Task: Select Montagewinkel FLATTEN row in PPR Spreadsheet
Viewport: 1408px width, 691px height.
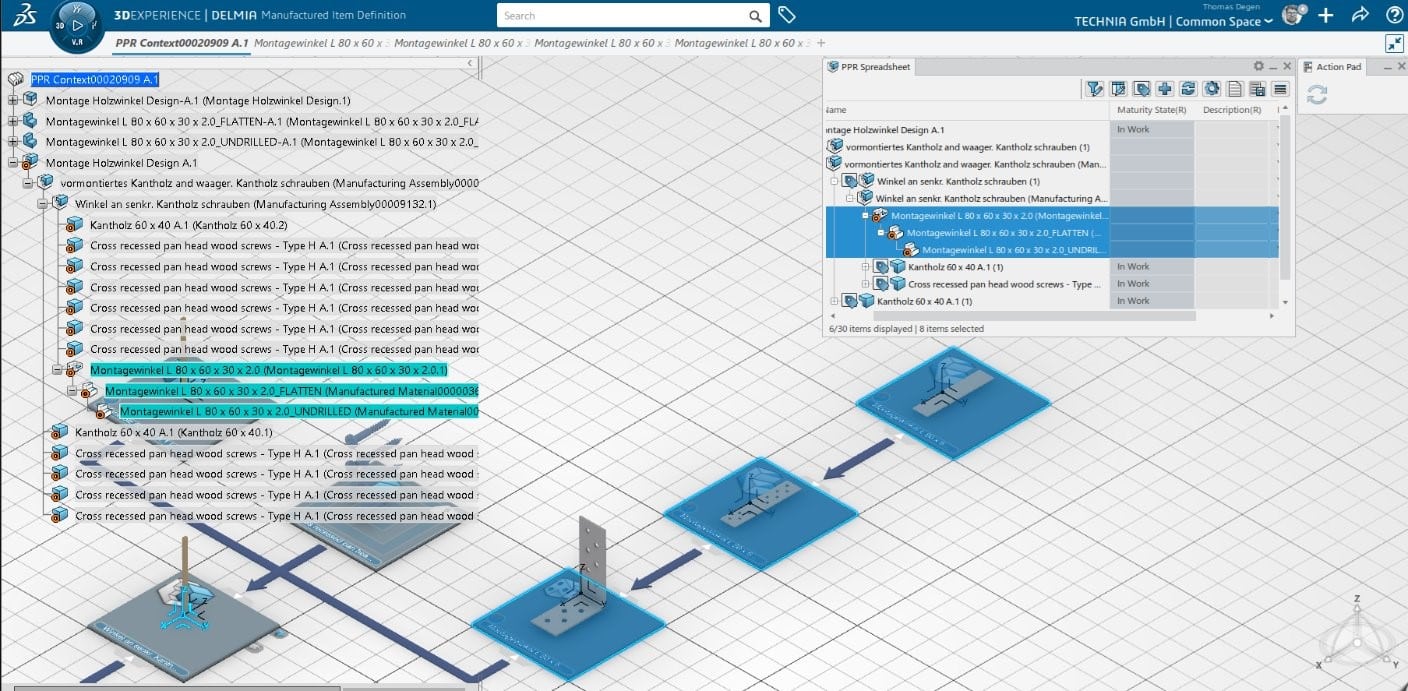Action: click(1003, 233)
